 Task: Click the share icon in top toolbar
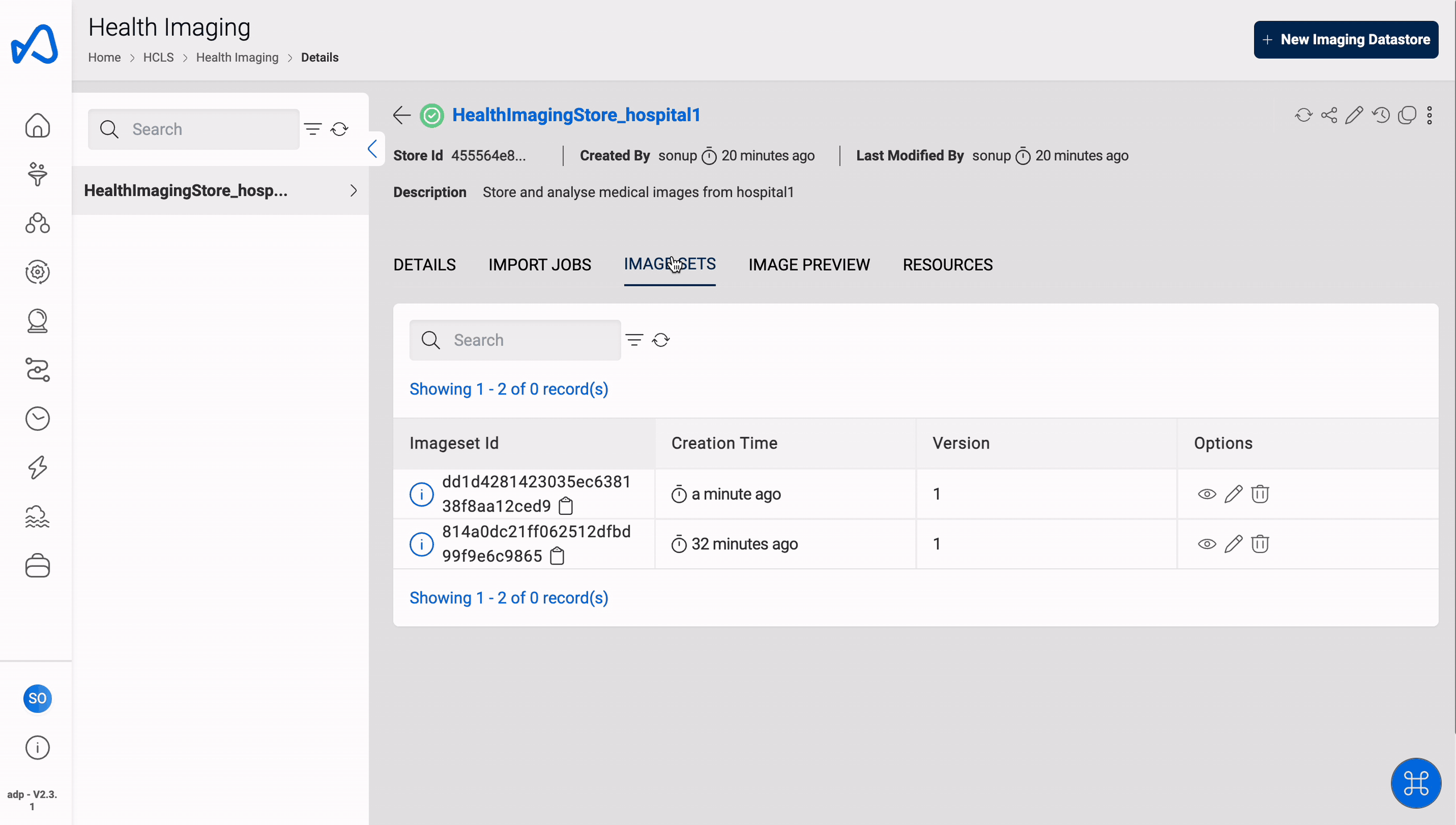(1328, 114)
